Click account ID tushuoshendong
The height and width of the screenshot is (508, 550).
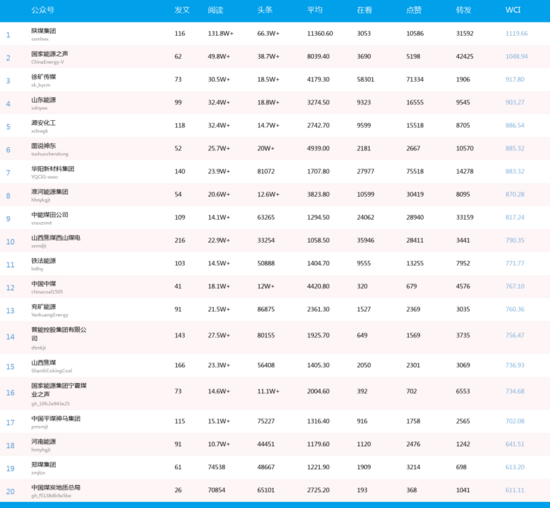coord(50,154)
